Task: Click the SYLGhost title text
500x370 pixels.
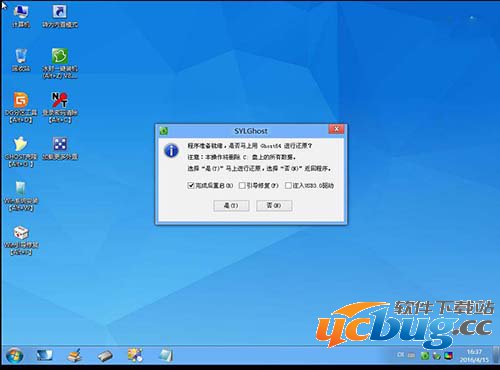Action: point(251,131)
